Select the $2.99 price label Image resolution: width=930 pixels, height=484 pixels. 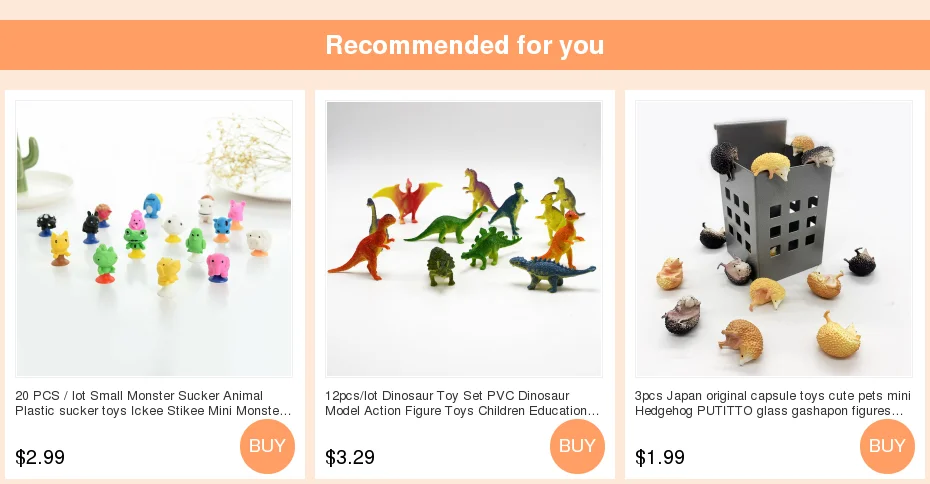tap(40, 457)
